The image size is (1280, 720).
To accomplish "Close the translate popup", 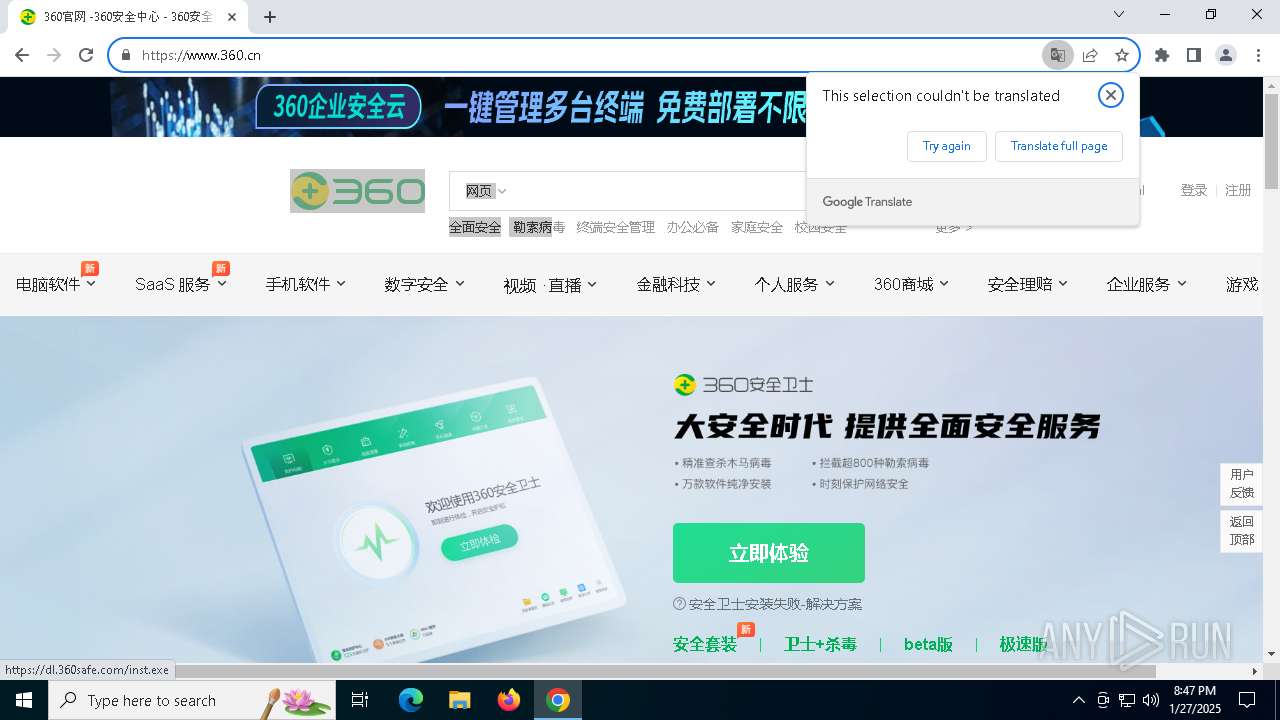I will tap(1110, 95).
